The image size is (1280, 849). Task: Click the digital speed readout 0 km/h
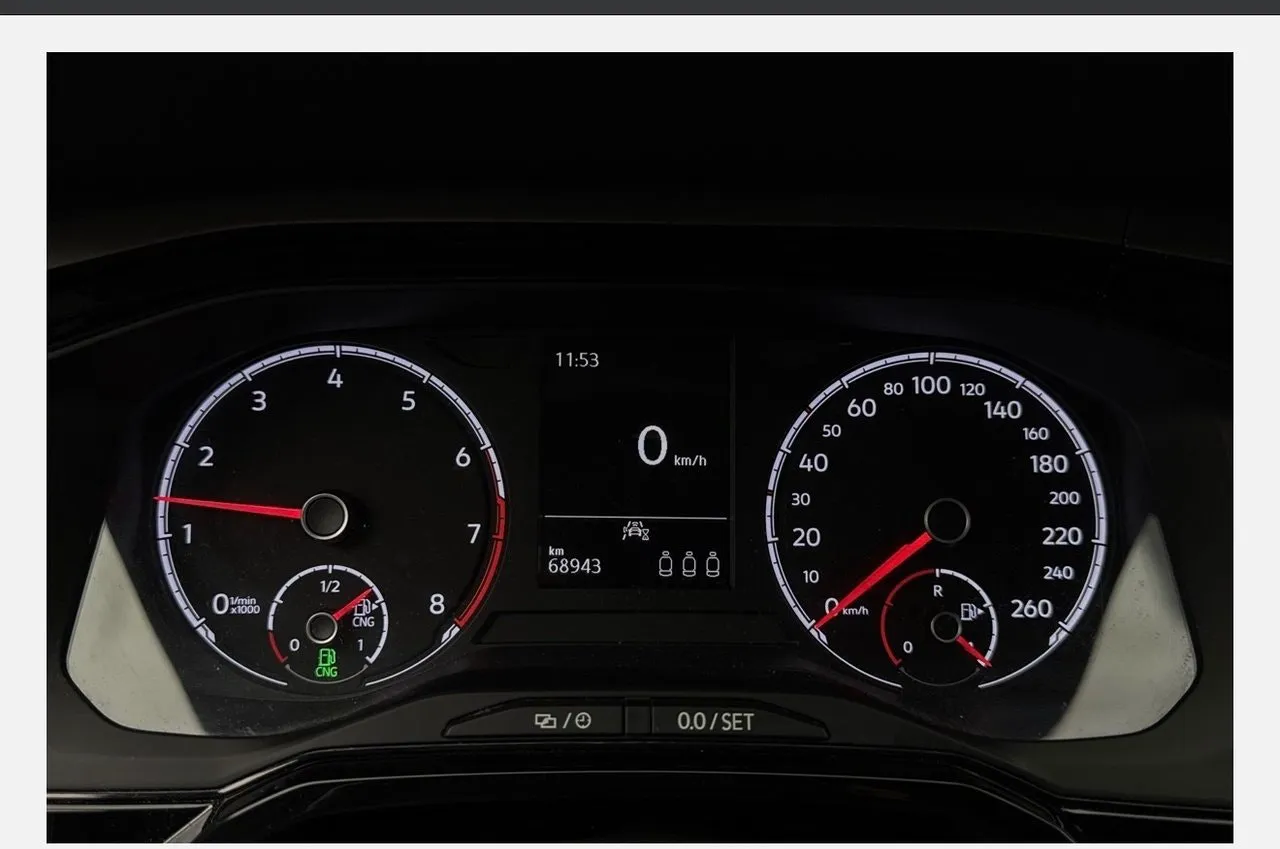click(x=671, y=446)
